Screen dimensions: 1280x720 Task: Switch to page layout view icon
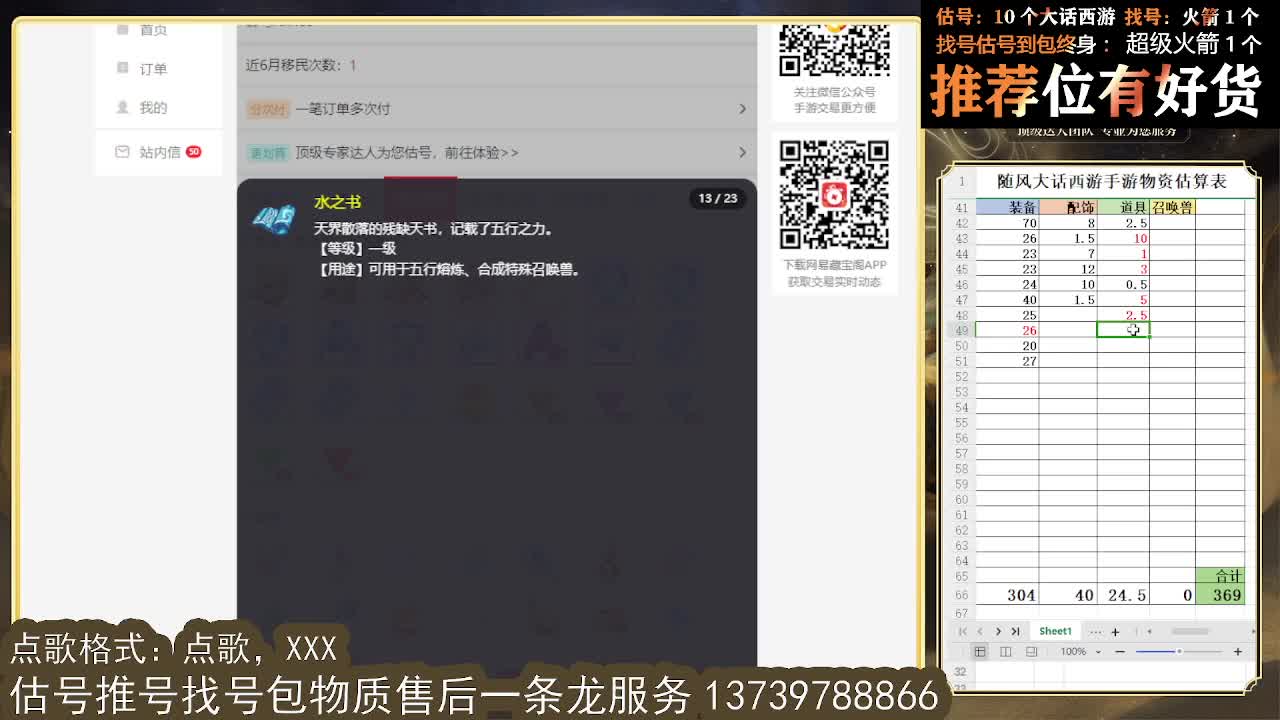tap(1008, 651)
